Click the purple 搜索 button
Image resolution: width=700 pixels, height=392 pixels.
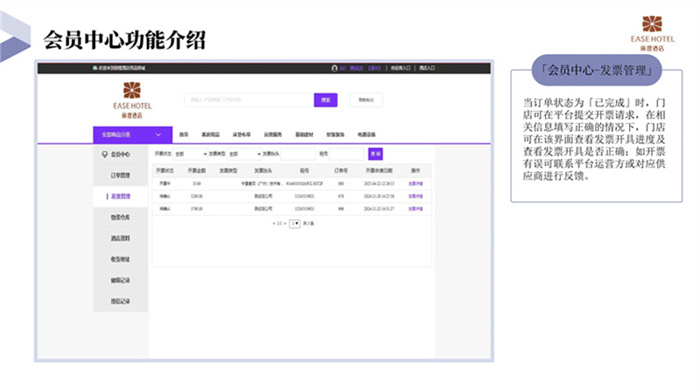click(325, 100)
